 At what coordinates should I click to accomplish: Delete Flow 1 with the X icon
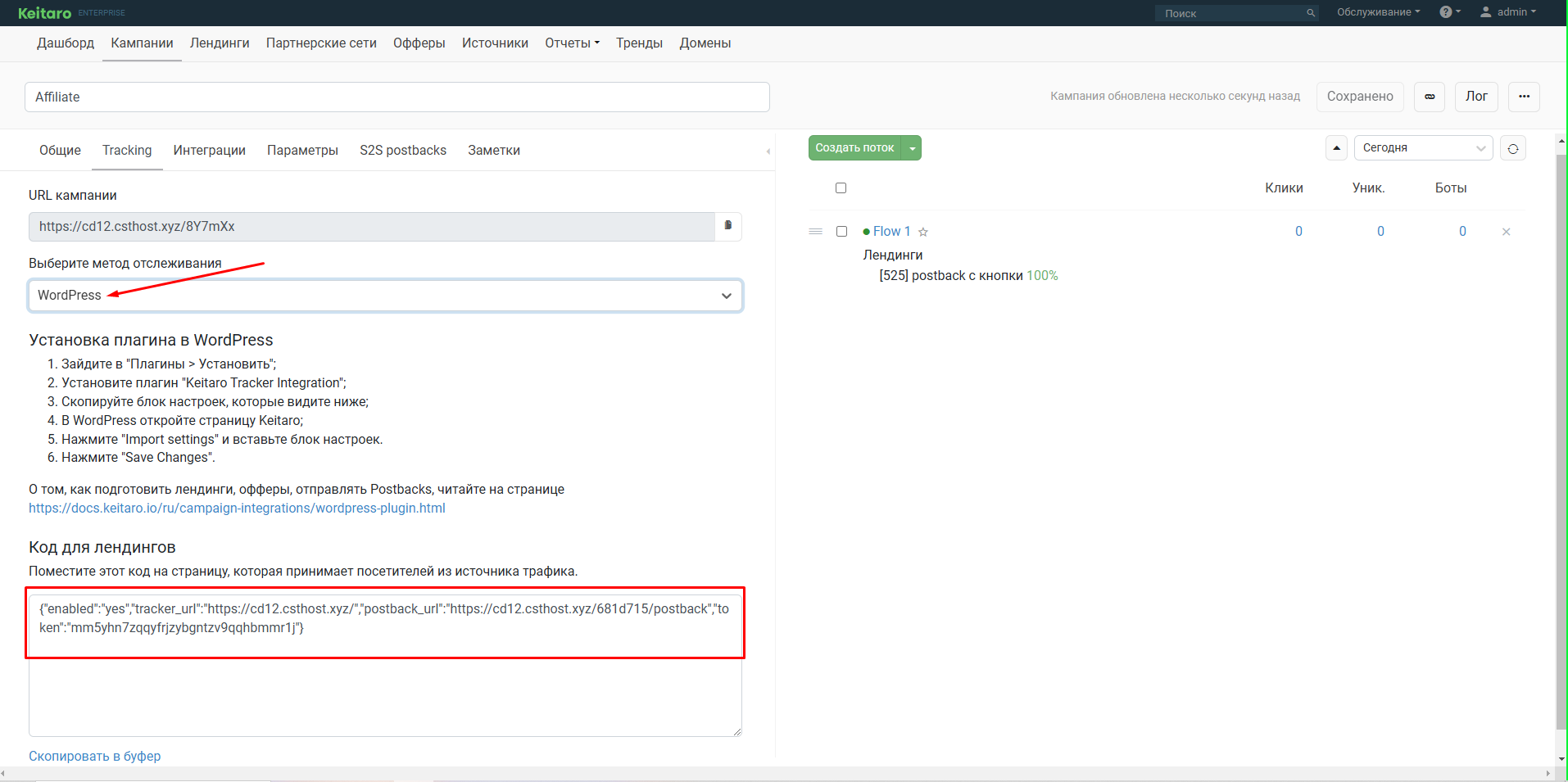(1506, 232)
